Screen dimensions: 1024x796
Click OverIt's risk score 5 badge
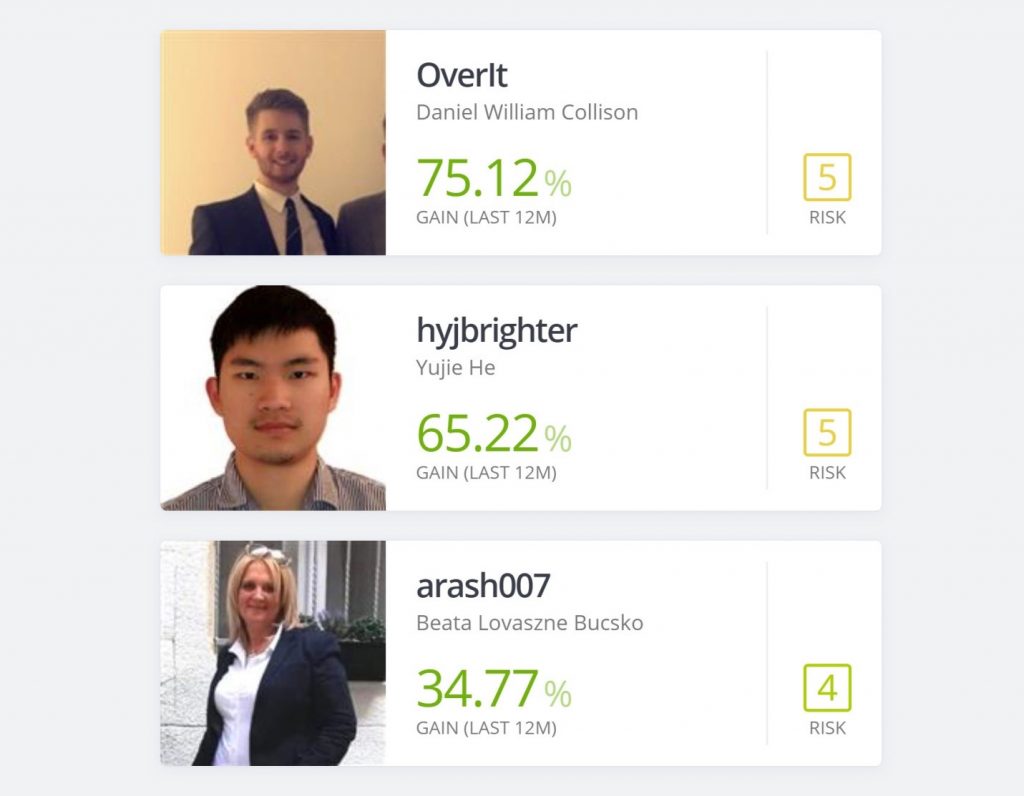[827, 177]
